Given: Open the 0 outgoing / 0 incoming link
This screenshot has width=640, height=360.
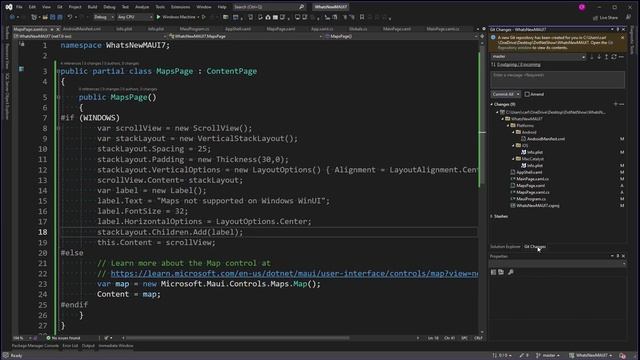Looking at the screenshot, I should (x=519, y=65).
